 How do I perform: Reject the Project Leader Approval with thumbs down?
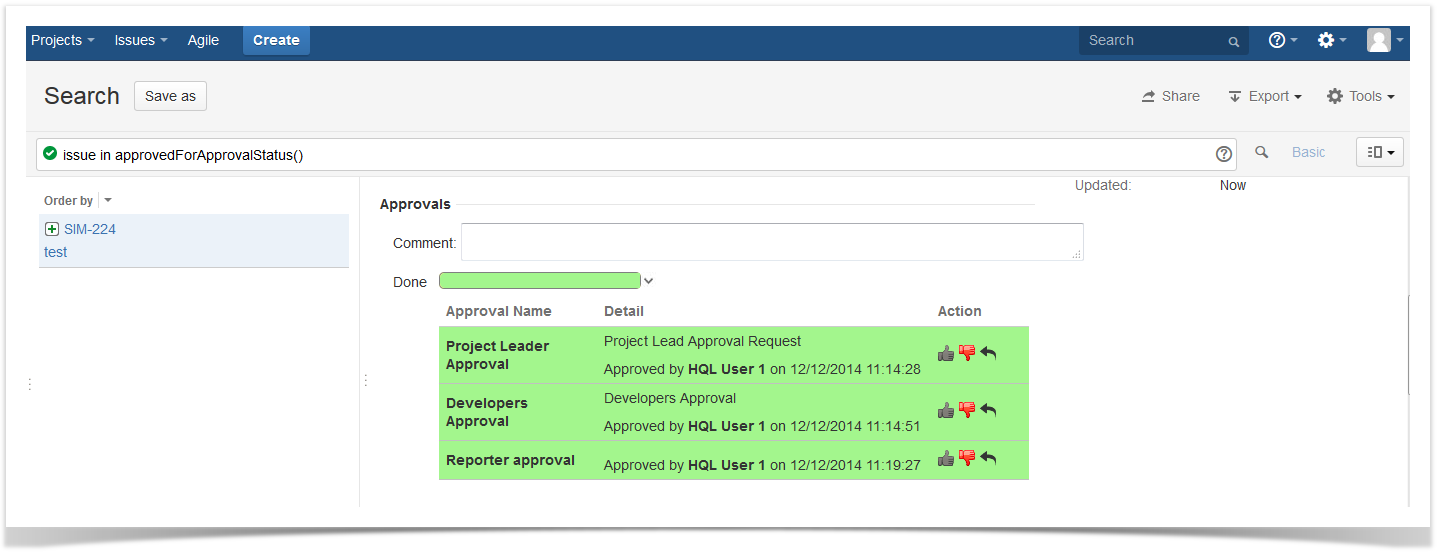coord(967,353)
